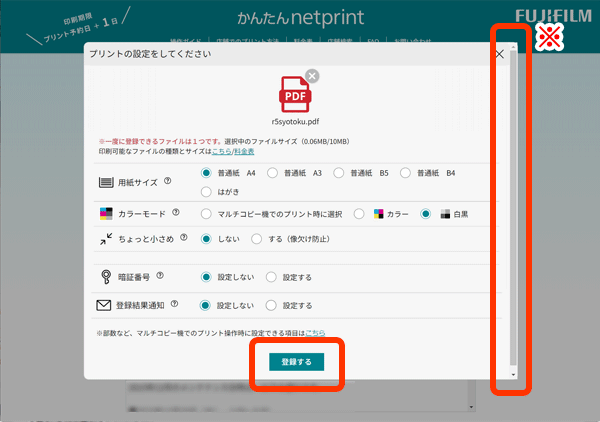Choose マルチコピー機でのプリント時に選択 color mode

tap(206, 214)
